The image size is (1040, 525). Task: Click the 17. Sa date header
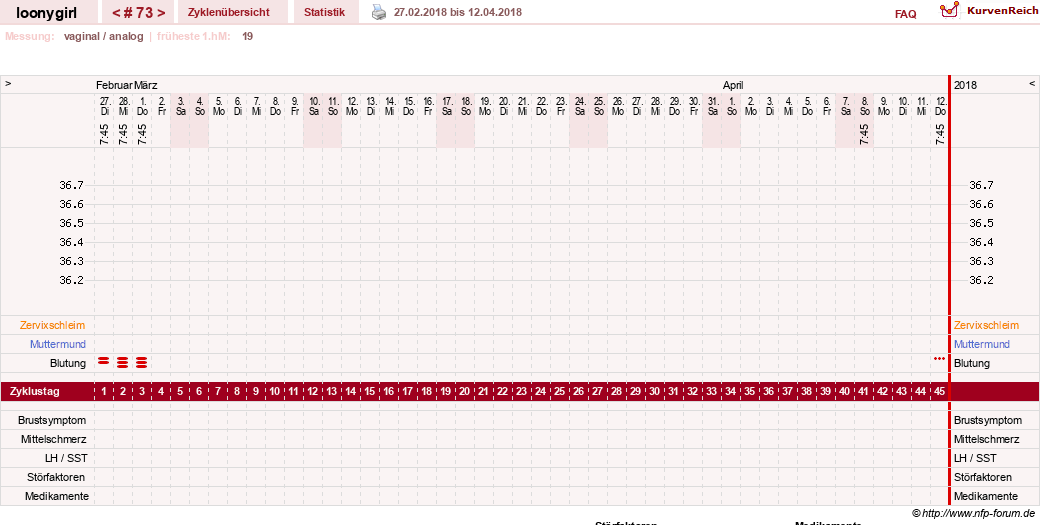[x=447, y=106]
